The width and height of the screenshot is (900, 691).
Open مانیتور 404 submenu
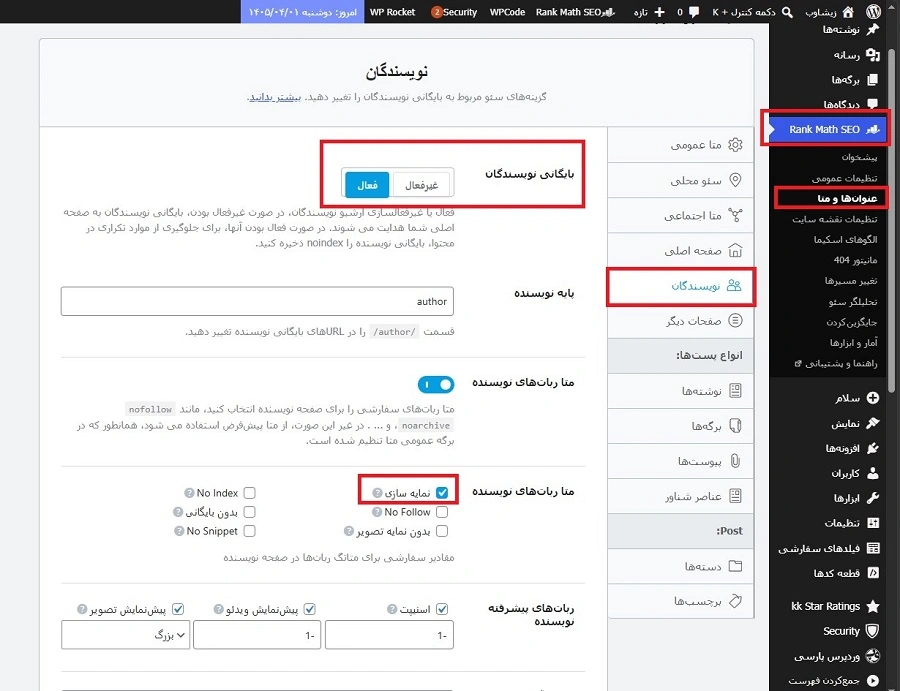855,260
